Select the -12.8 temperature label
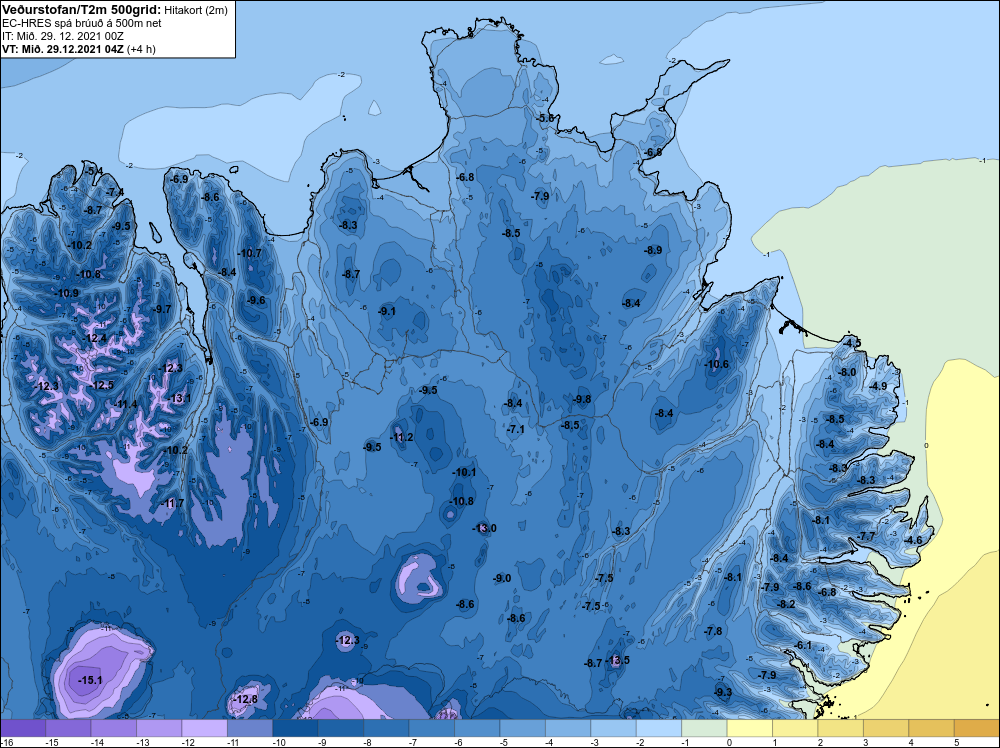This screenshot has width=1000, height=748. click(246, 699)
